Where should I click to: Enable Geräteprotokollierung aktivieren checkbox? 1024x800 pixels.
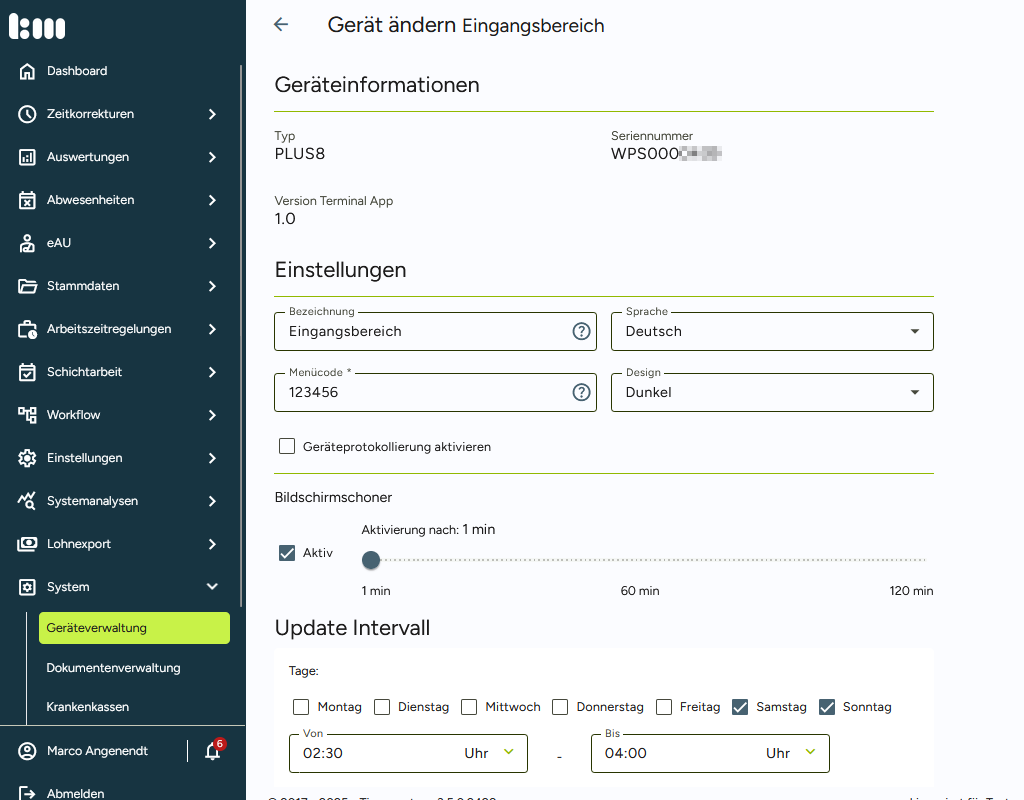(x=287, y=447)
